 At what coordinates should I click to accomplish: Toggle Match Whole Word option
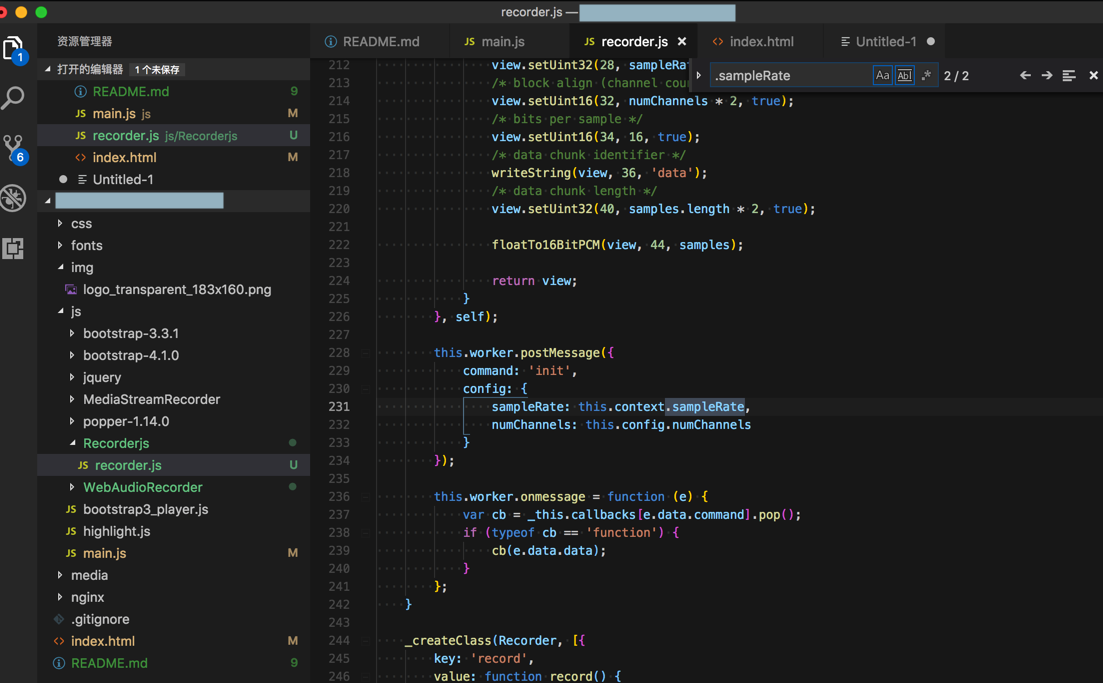click(x=904, y=76)
